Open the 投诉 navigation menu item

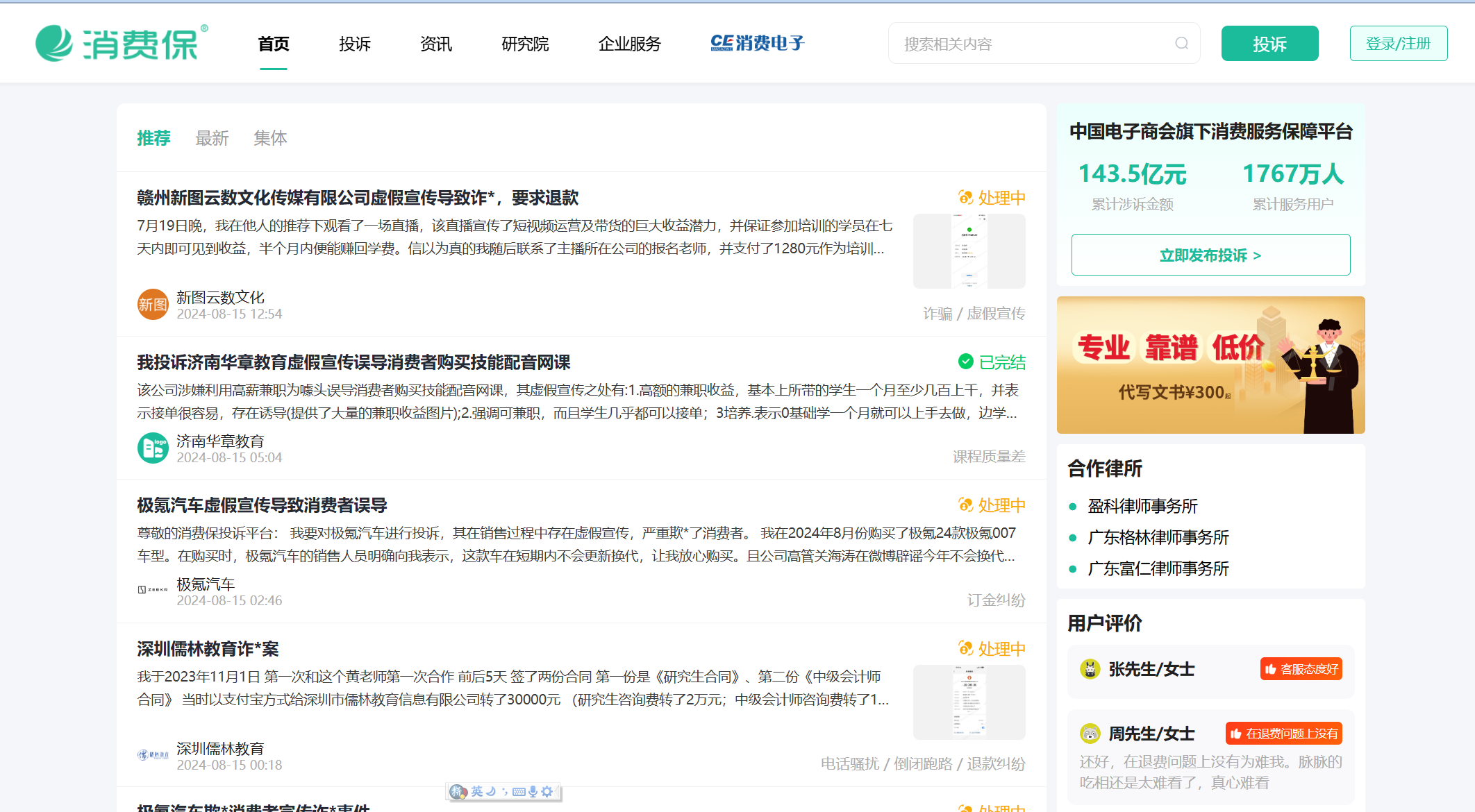355,44
